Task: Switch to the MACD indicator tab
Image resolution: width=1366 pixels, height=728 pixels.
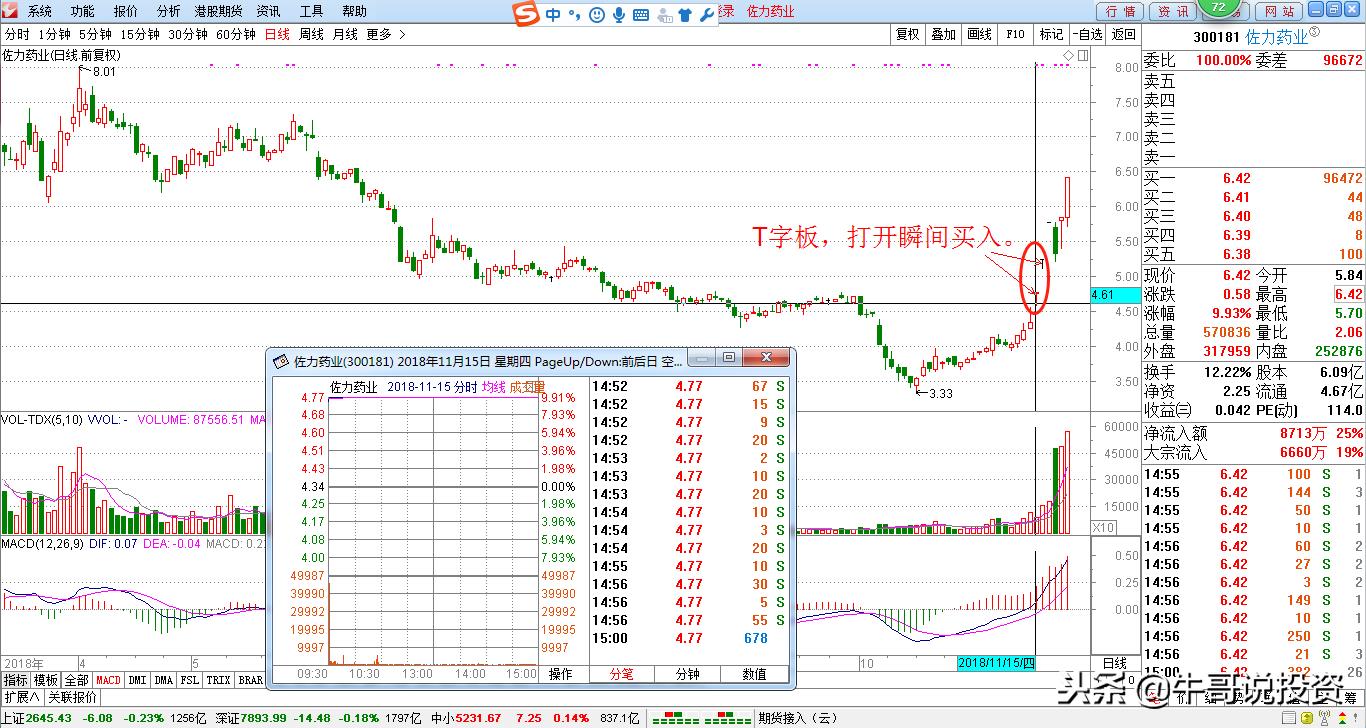Action: (x=108, y=678)
